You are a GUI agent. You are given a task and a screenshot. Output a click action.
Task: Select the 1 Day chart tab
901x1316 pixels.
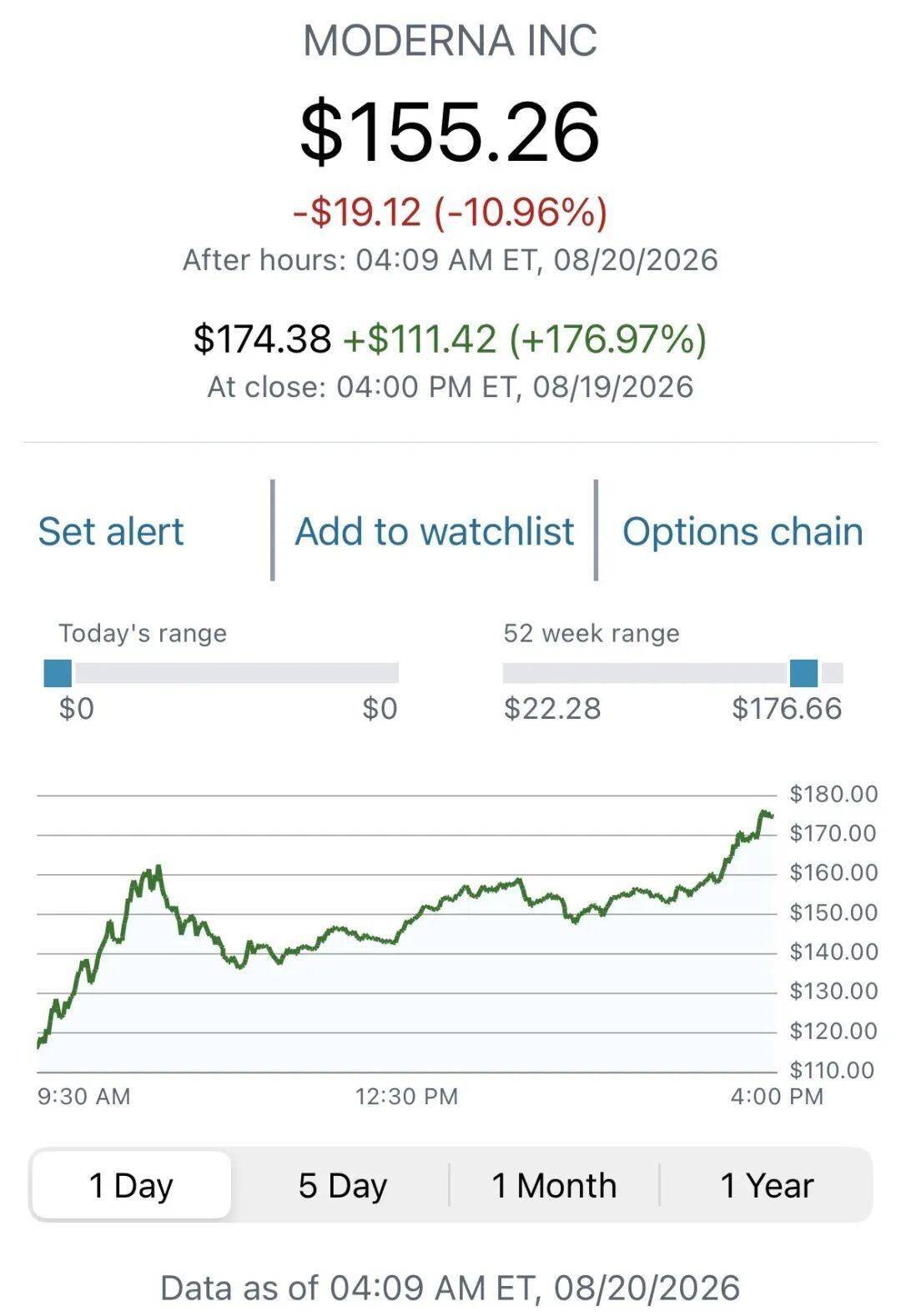coord(131,1185)
